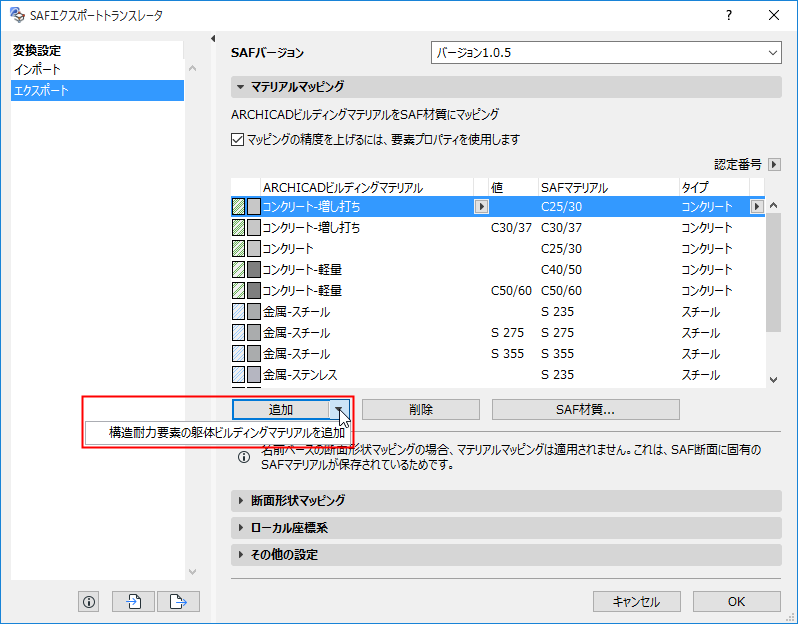Click arrow next to first コンクリート-増し打ち row
The width and height of the screenshot is (798, 624).
(481, 207)
